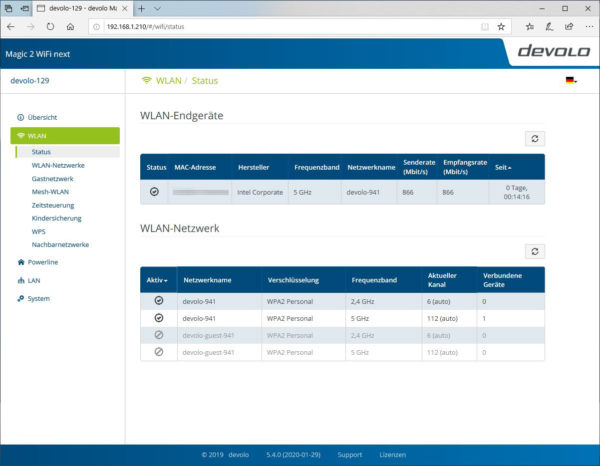This screenshot has width=600, height=466.
Task: Click the LAN network icon
Action: point(21,280)
